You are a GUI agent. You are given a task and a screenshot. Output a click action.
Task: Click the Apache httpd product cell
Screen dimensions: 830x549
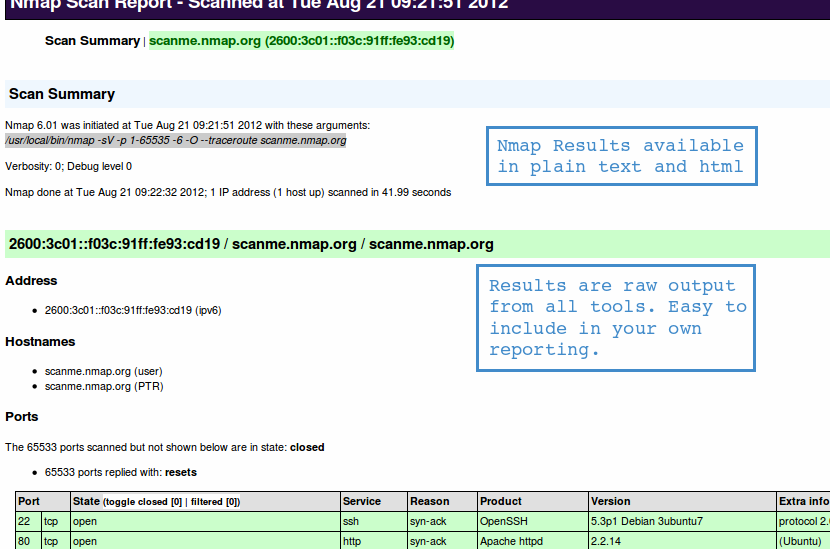point(533,541)
